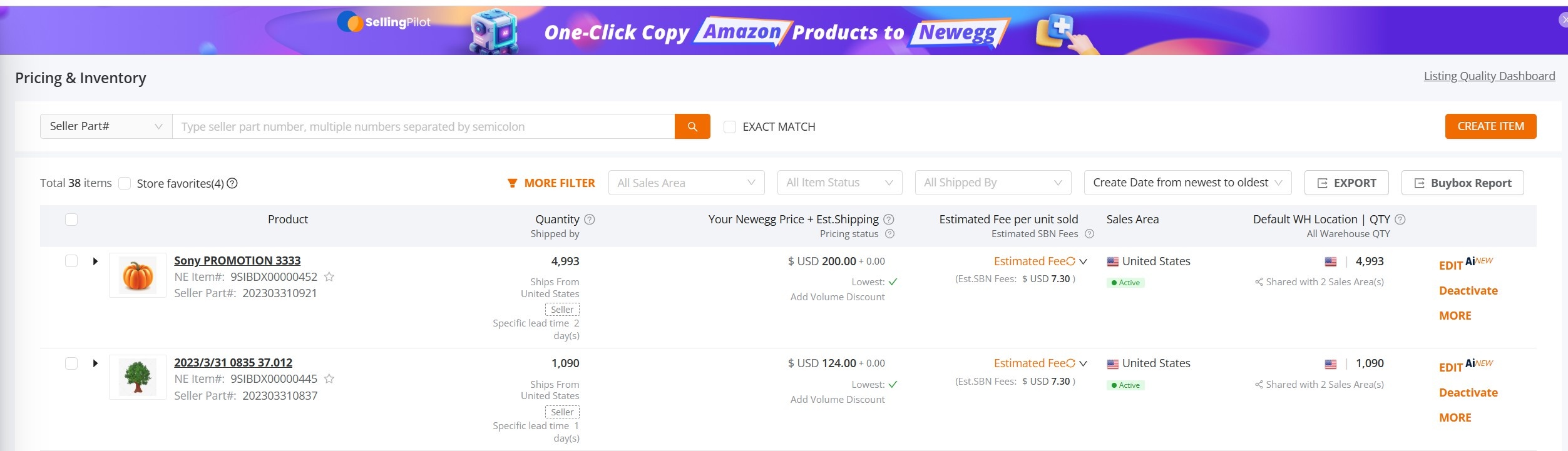The image size is (1568, 451).
Task: Click MORE FILTER option
Action: pos(551,183)
